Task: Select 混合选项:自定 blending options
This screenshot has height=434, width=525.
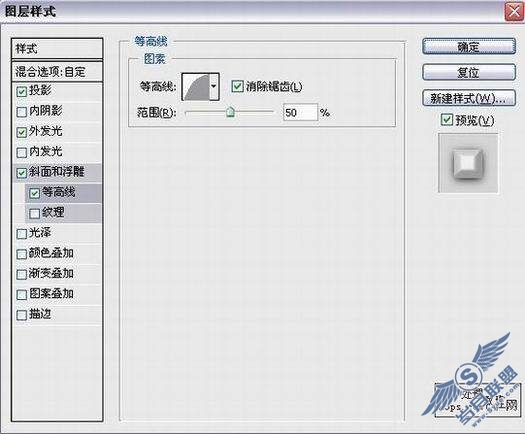Action: [x=57, y=71]
